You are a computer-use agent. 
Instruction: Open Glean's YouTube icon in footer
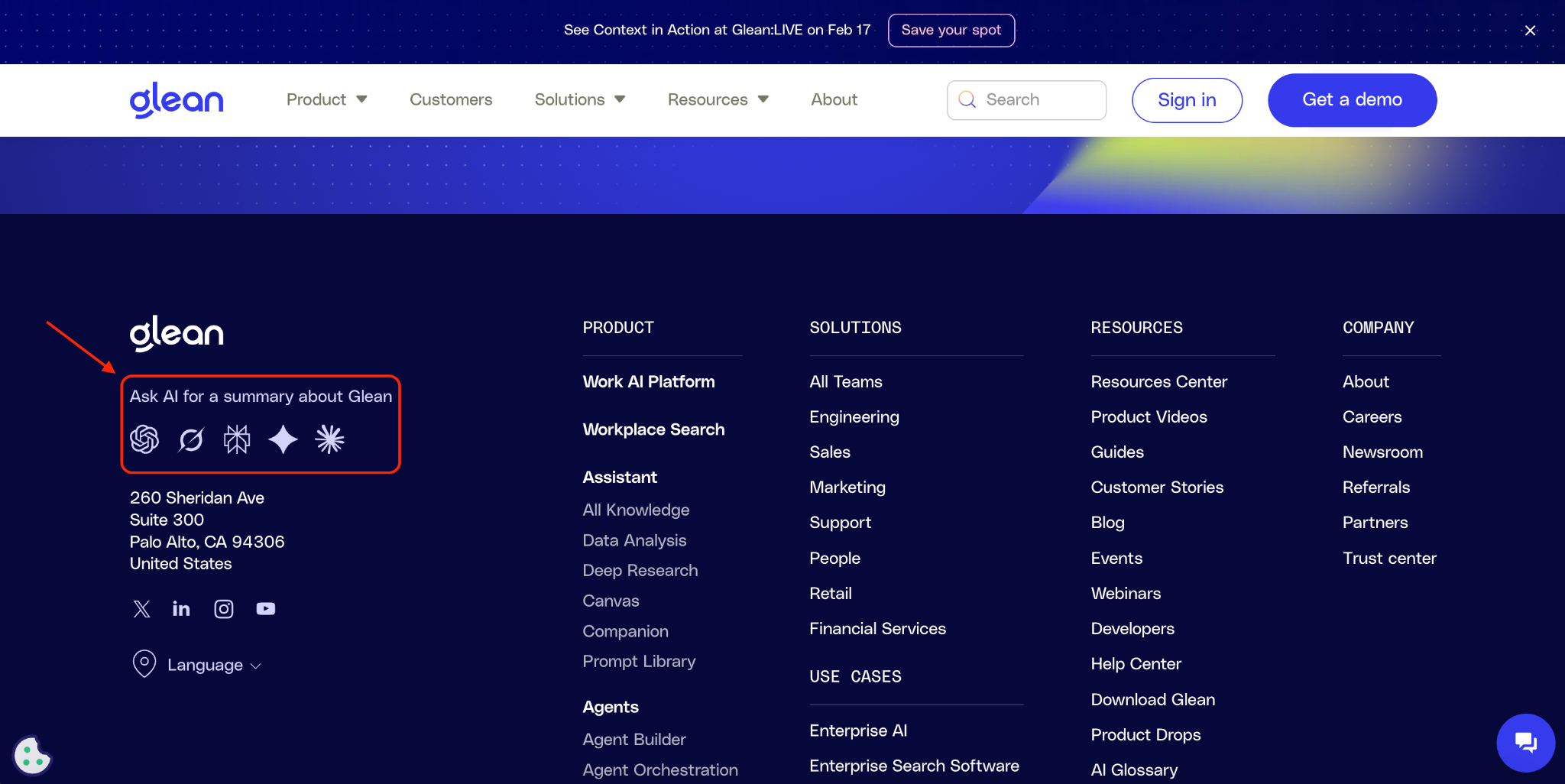[266, 609]
